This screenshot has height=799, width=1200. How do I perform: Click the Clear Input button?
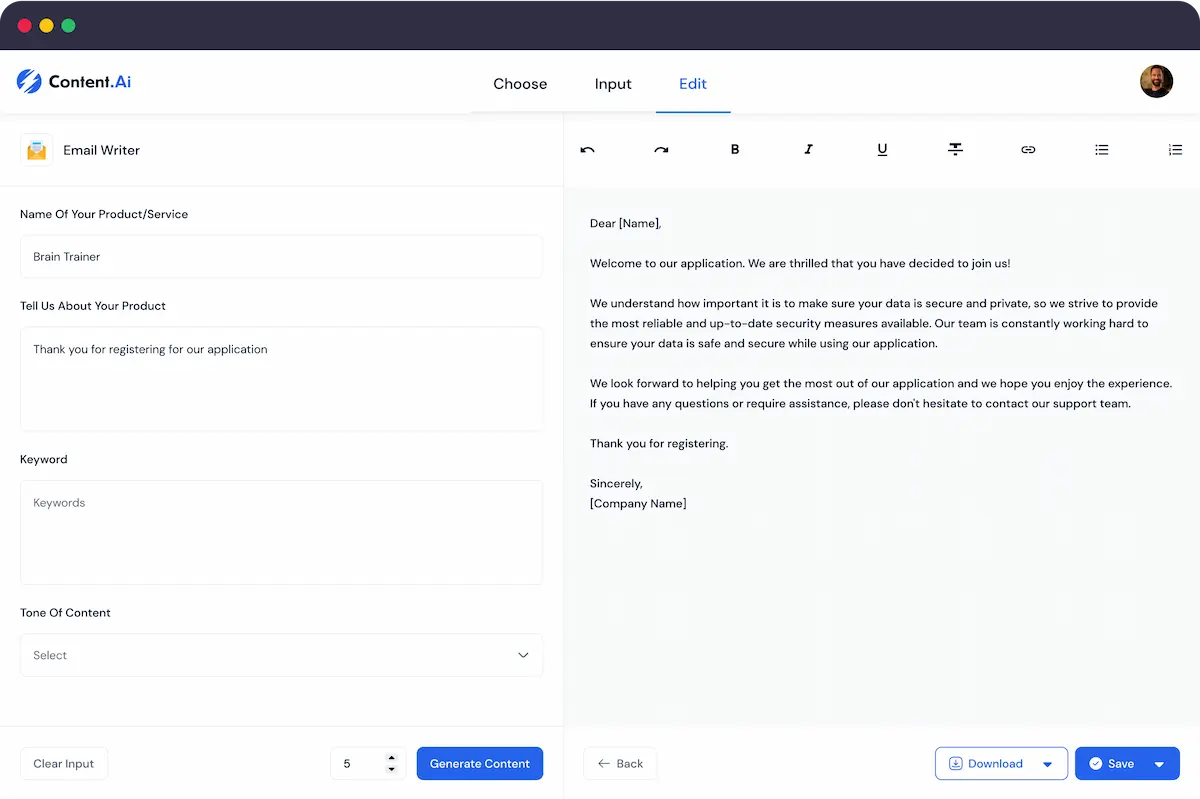point(64,763)
